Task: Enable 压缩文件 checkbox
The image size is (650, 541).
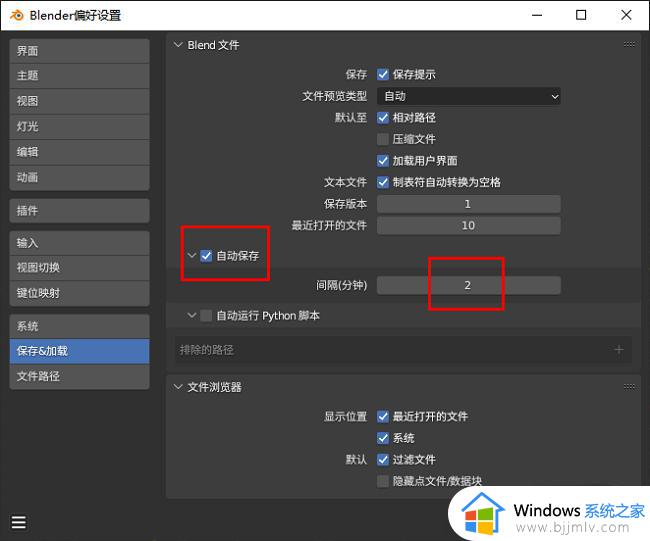Action: [383, 139]
